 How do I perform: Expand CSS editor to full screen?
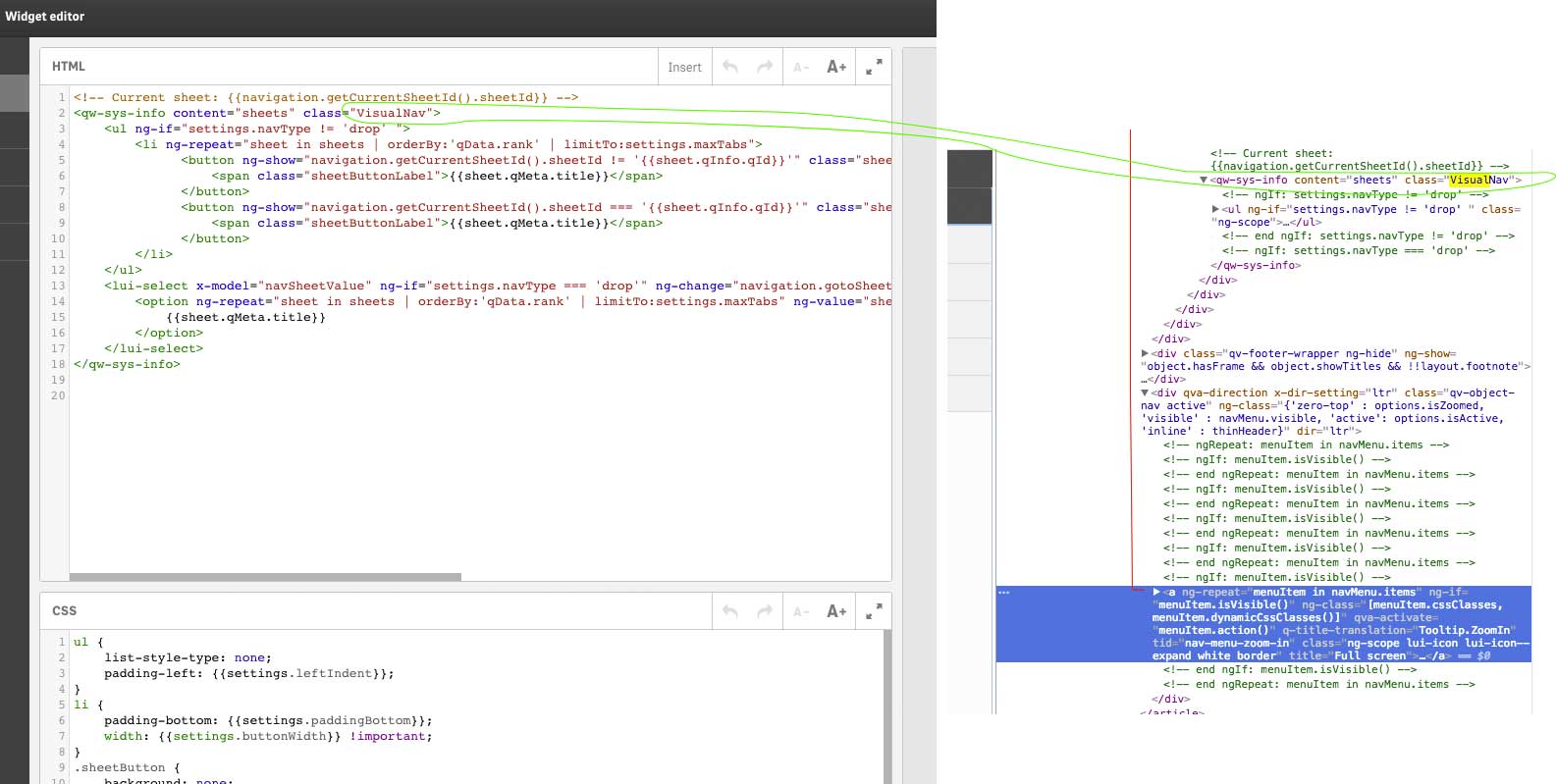(874, 611)
